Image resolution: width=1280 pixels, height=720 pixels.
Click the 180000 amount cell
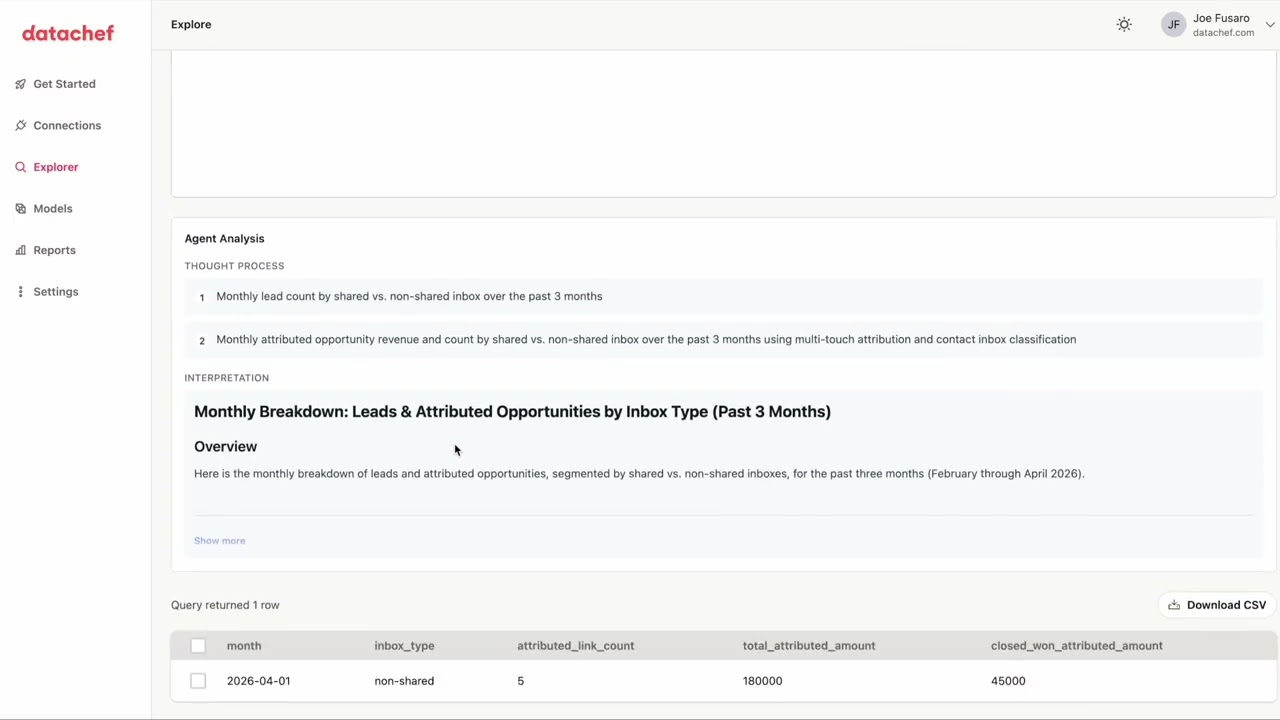coord(762,681)
